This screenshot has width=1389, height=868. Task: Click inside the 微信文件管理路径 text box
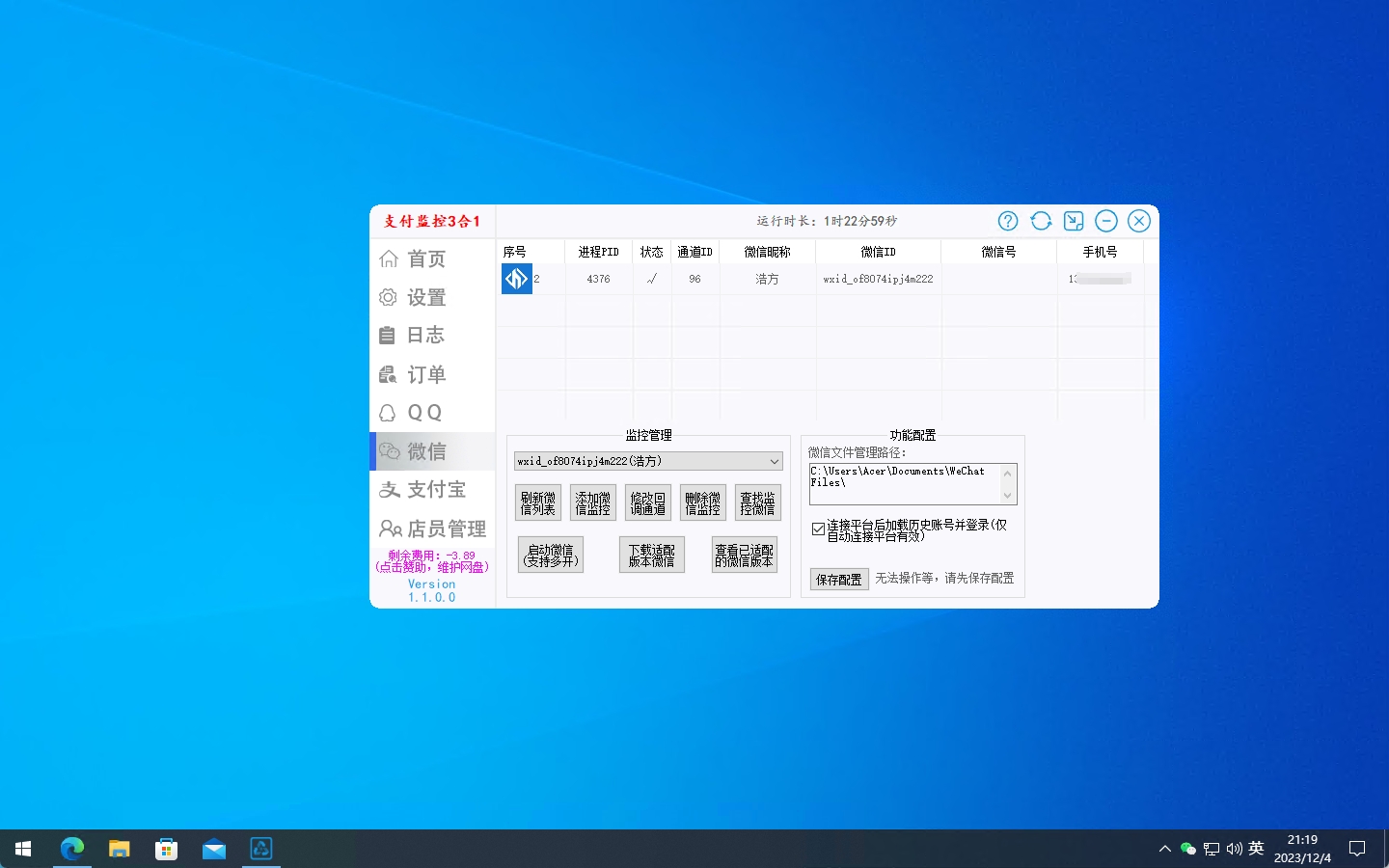[x=902, y=483]
